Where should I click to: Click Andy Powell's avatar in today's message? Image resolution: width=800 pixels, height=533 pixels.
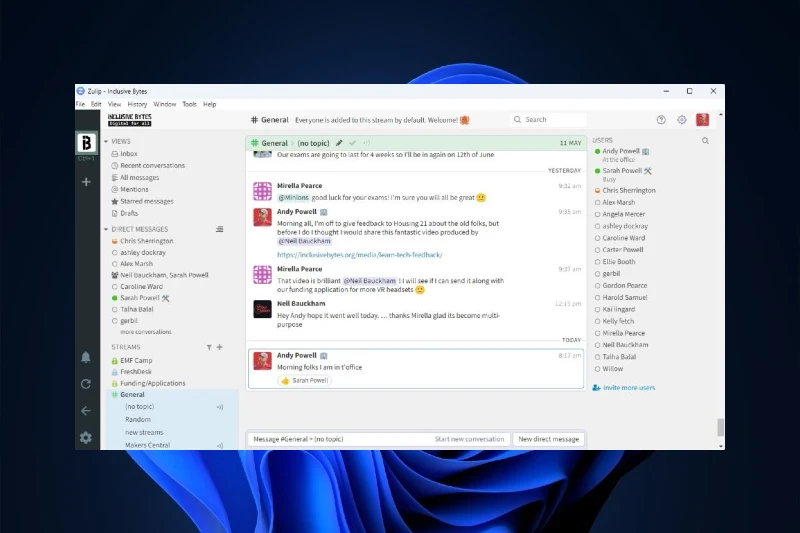point(262,361)
